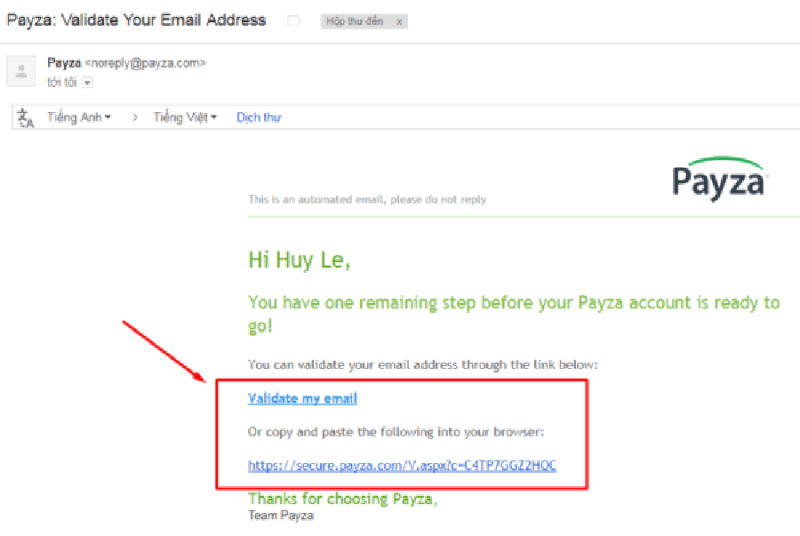The image size is (800, 536).
Task: Click the 'Dịch thư' translate message link
Action: point(259,117)
